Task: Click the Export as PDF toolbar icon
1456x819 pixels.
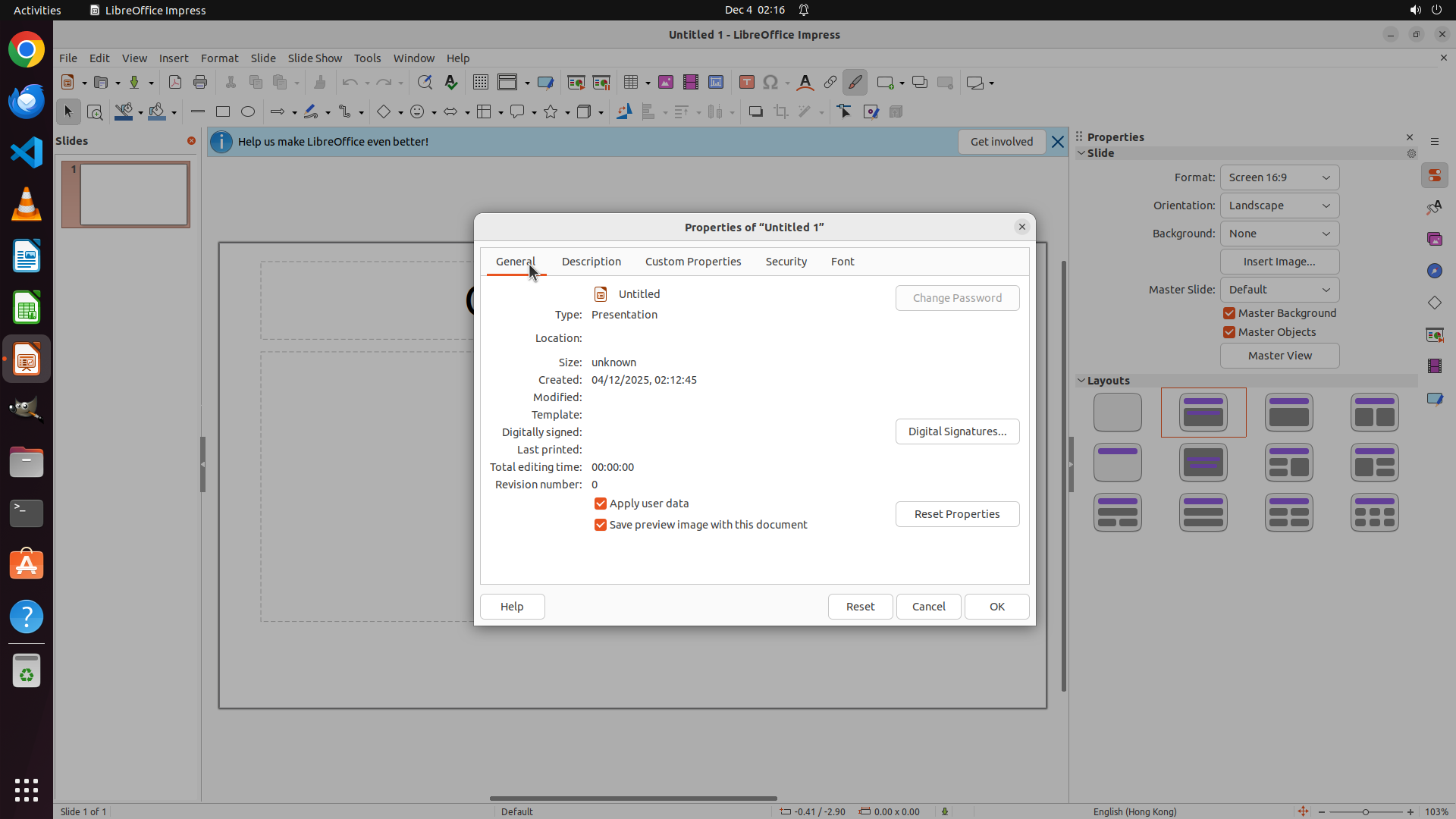Action: click(x=175, y=83)
